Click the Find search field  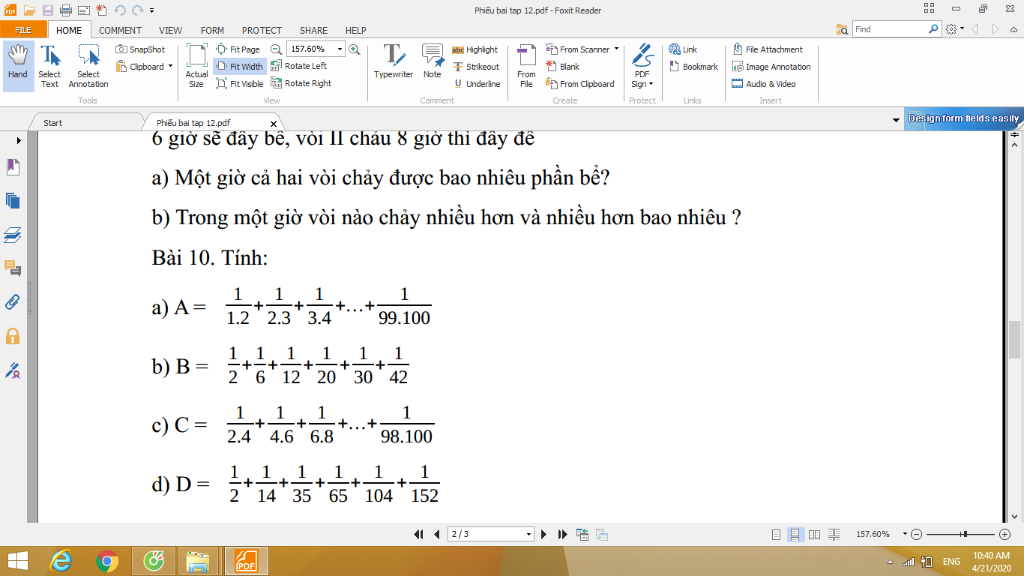coord(891,29)
